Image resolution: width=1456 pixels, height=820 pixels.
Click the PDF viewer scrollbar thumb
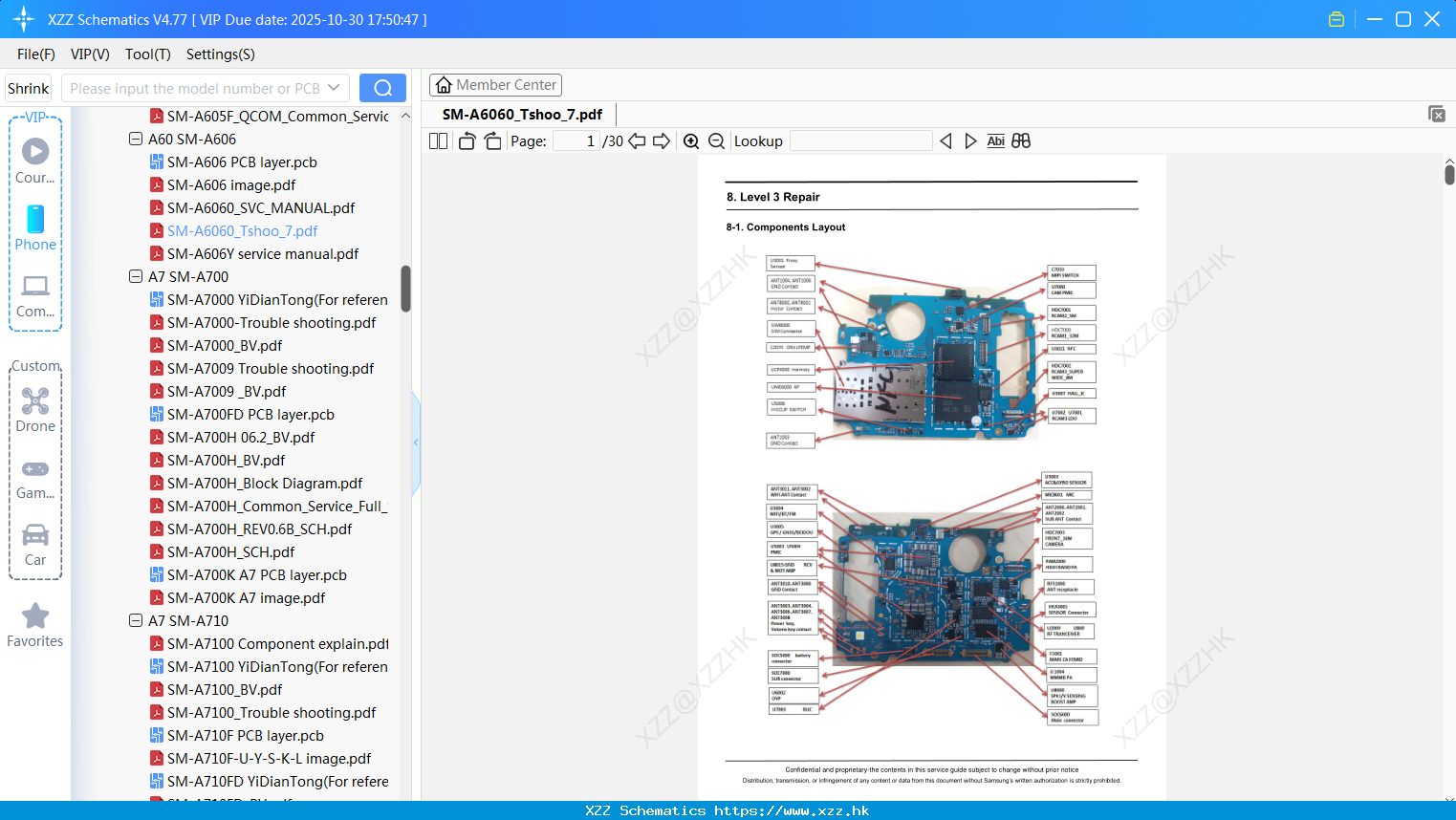(x=1449, y=175)
